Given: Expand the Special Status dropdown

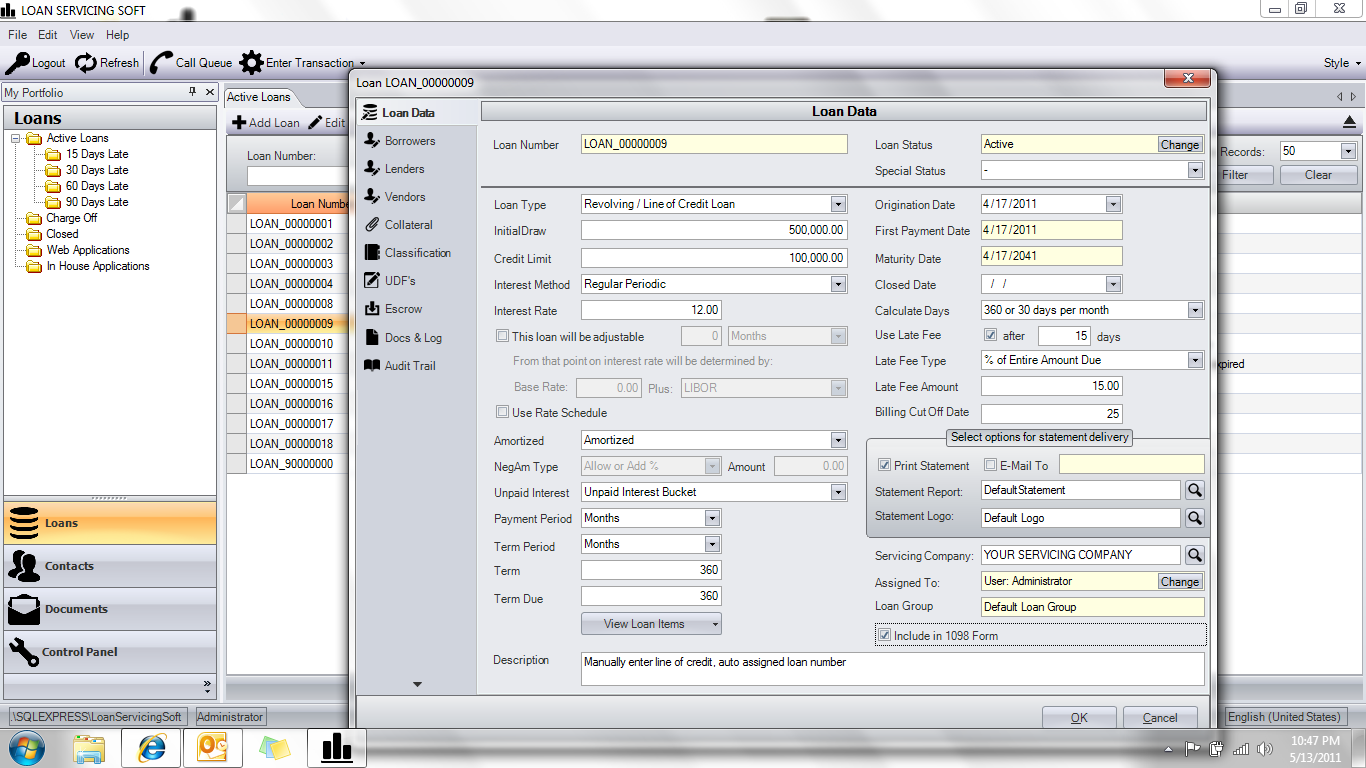Looking at the screenshot, I should pyautogui.click(x=1195, y=171).
